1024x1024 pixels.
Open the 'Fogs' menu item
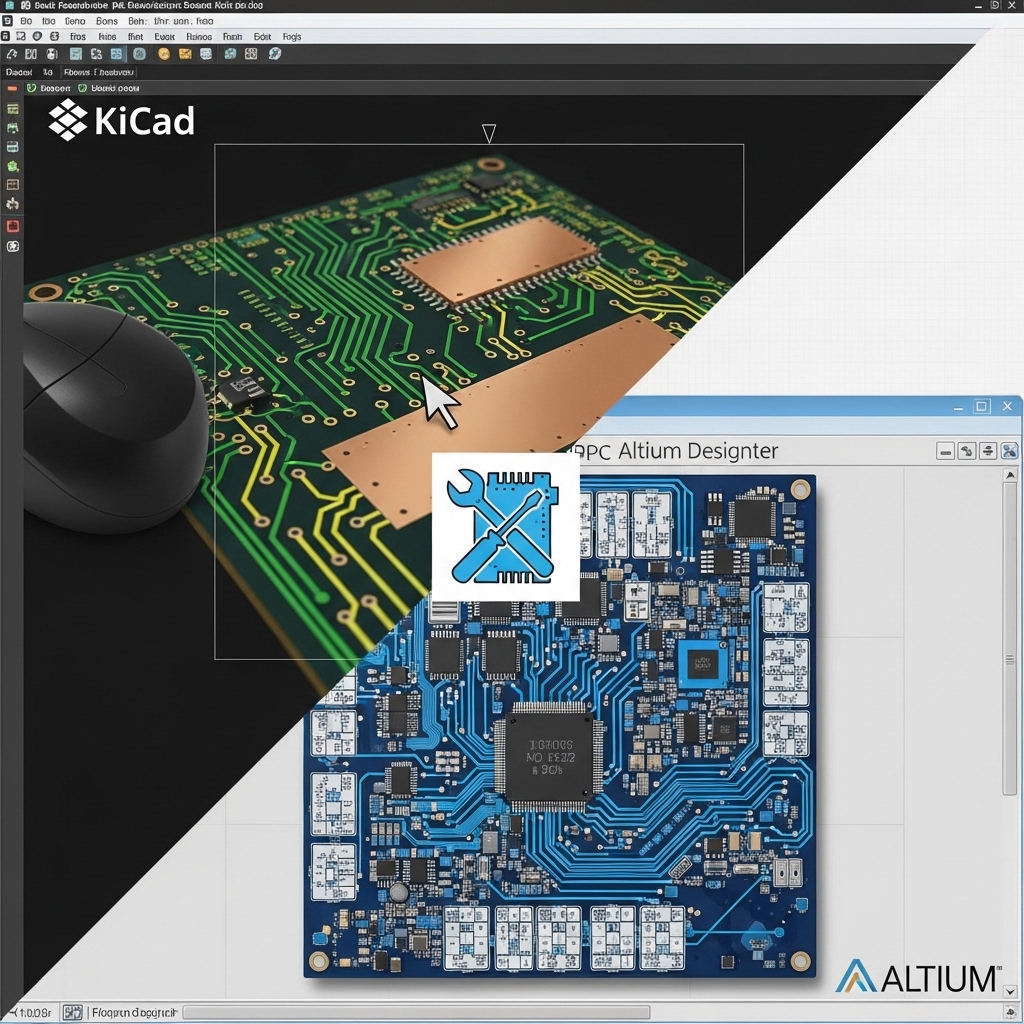click(292, 37)
